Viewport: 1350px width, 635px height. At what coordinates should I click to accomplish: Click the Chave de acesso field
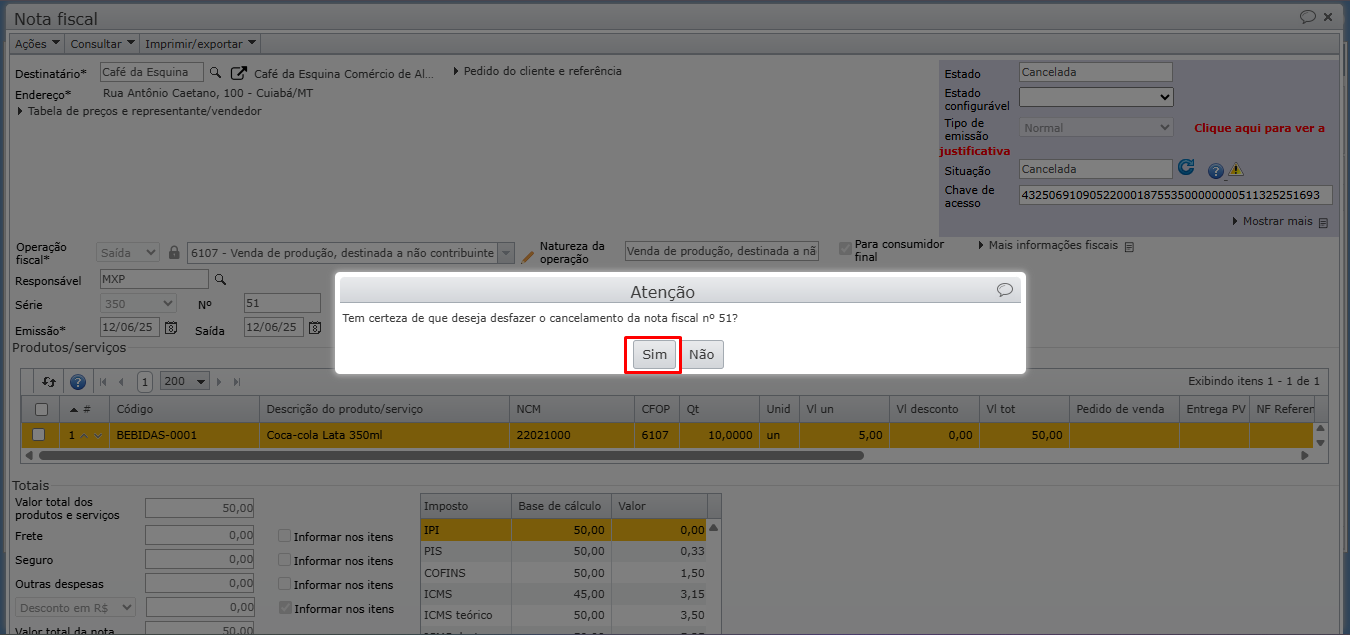[x=1176, y=195]
